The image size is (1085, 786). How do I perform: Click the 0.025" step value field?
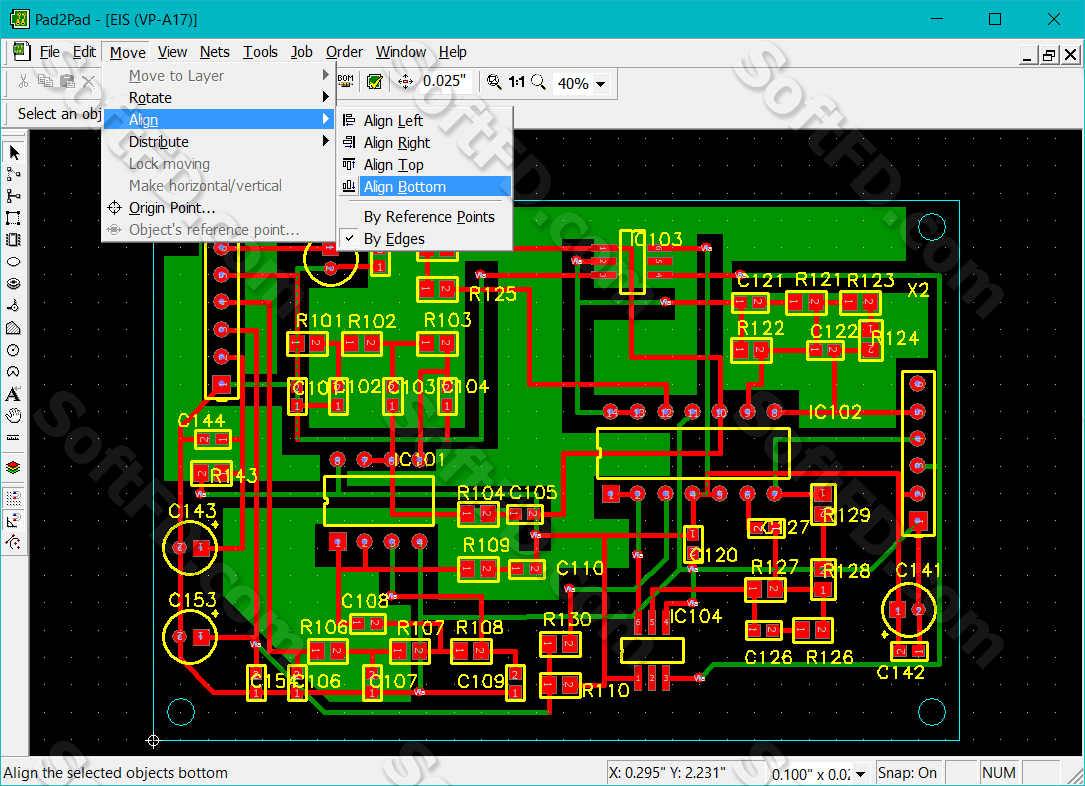coord(445,82)
